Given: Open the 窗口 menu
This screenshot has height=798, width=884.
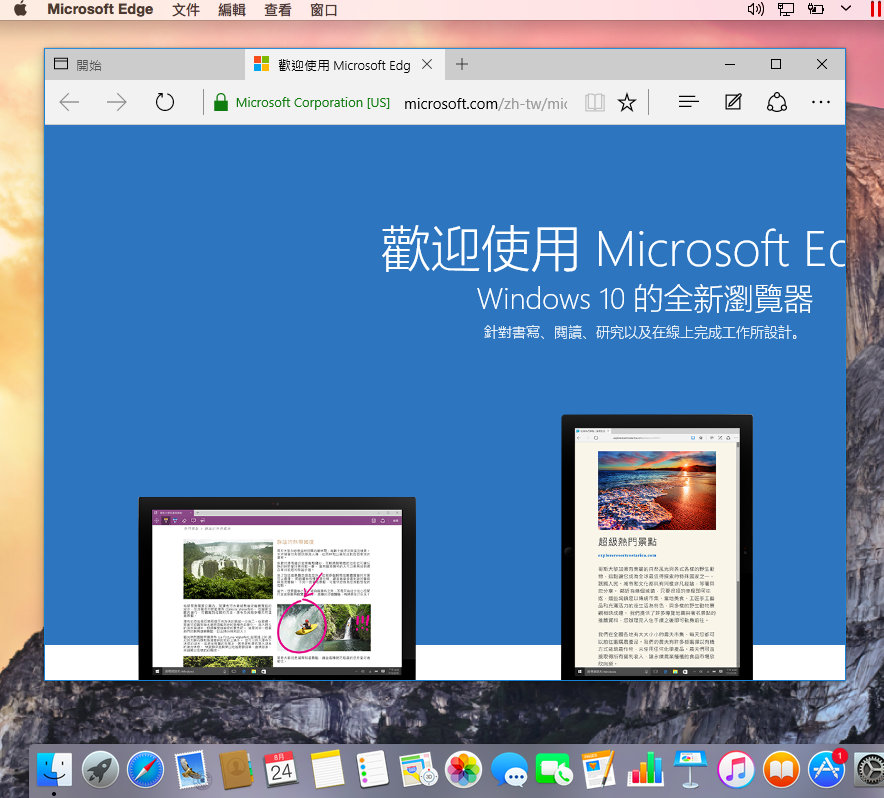Looking at the screenshot, I should coord(324,10).
